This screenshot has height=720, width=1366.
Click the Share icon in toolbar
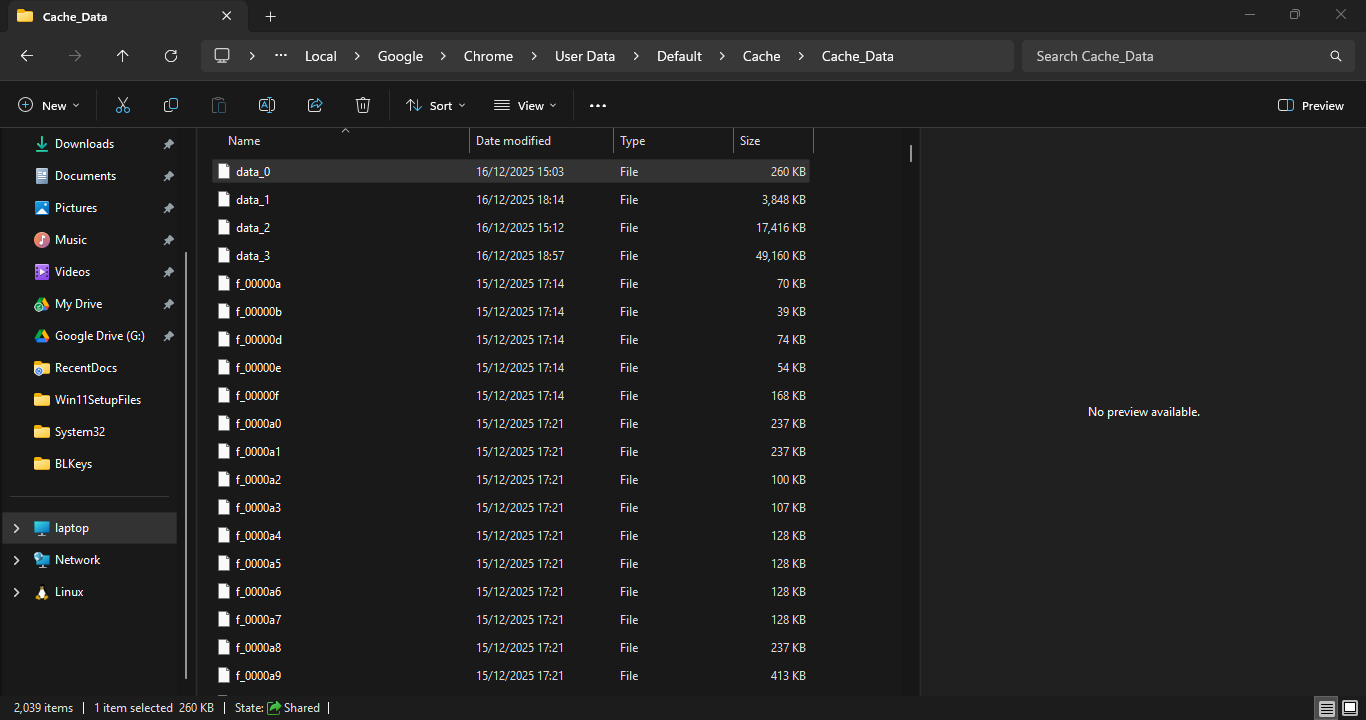click(315, 105)
